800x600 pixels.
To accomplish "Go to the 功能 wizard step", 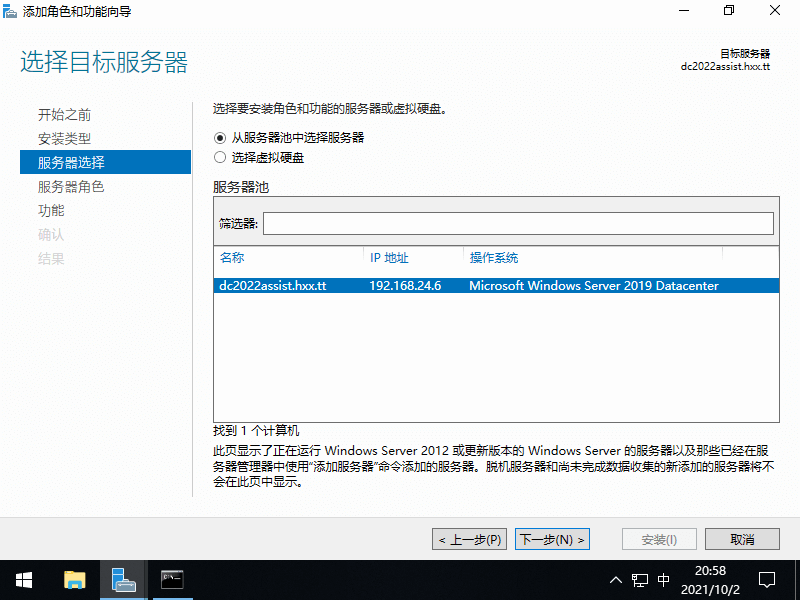I will pyautogui.click(x=51, y=211).
